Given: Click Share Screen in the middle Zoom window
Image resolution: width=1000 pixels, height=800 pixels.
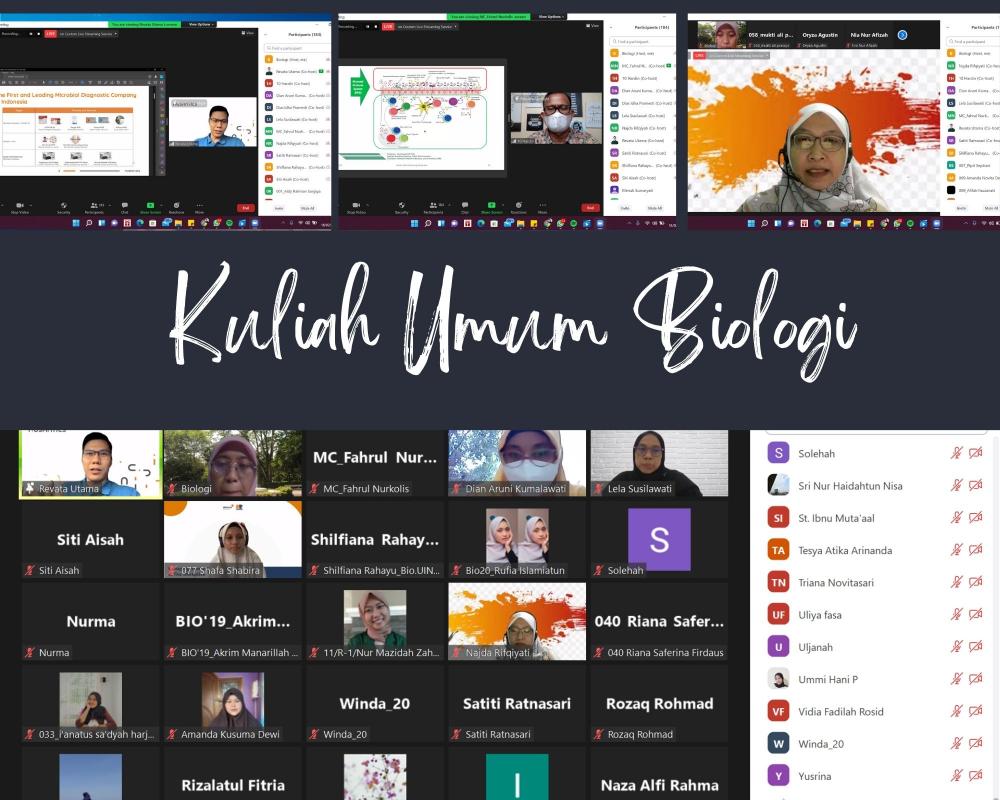Looking at the screenshot, I should (x=490, y=206).
